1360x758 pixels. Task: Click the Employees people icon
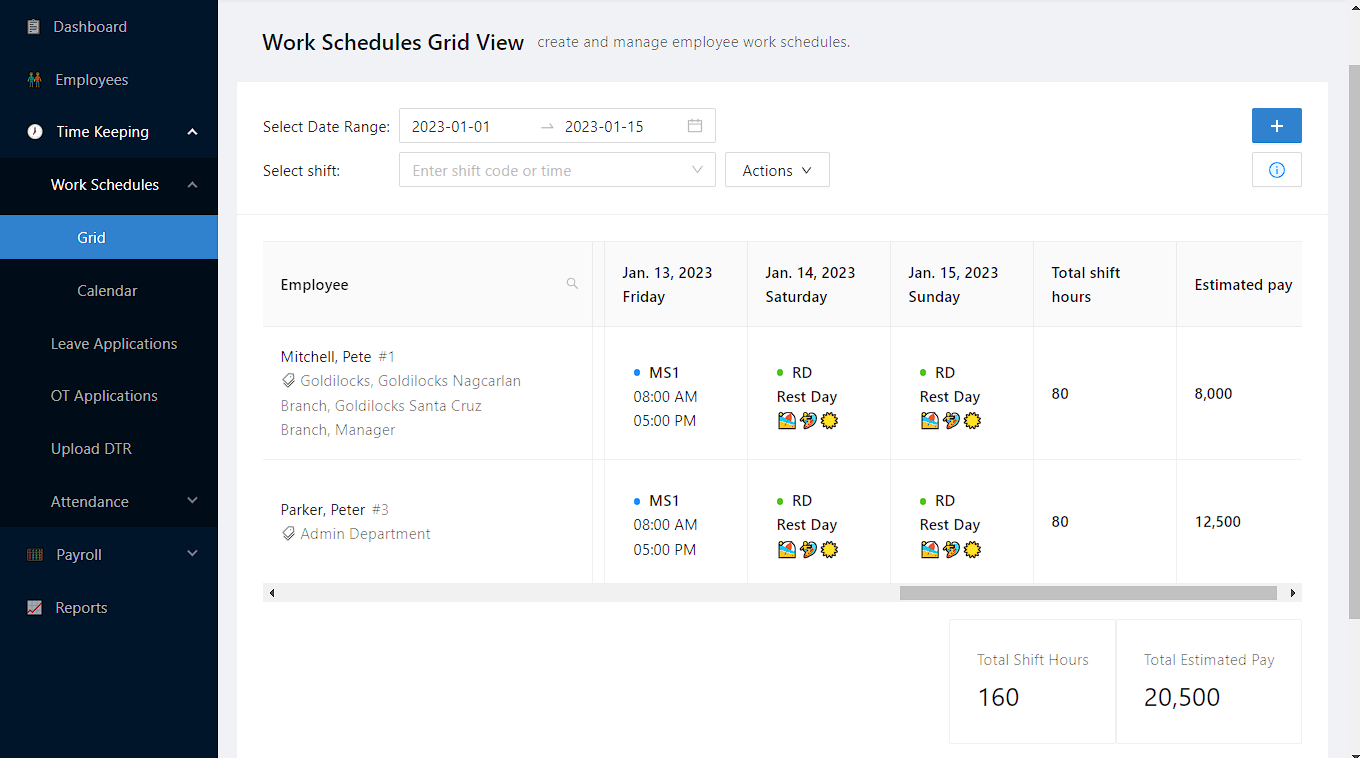click(35, 80)
